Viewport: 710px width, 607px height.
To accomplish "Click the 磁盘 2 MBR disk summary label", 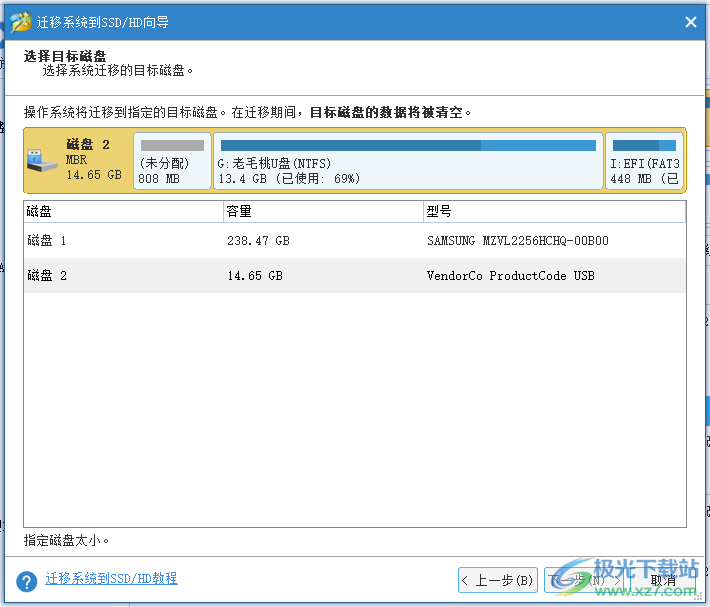I will point(94,160).
